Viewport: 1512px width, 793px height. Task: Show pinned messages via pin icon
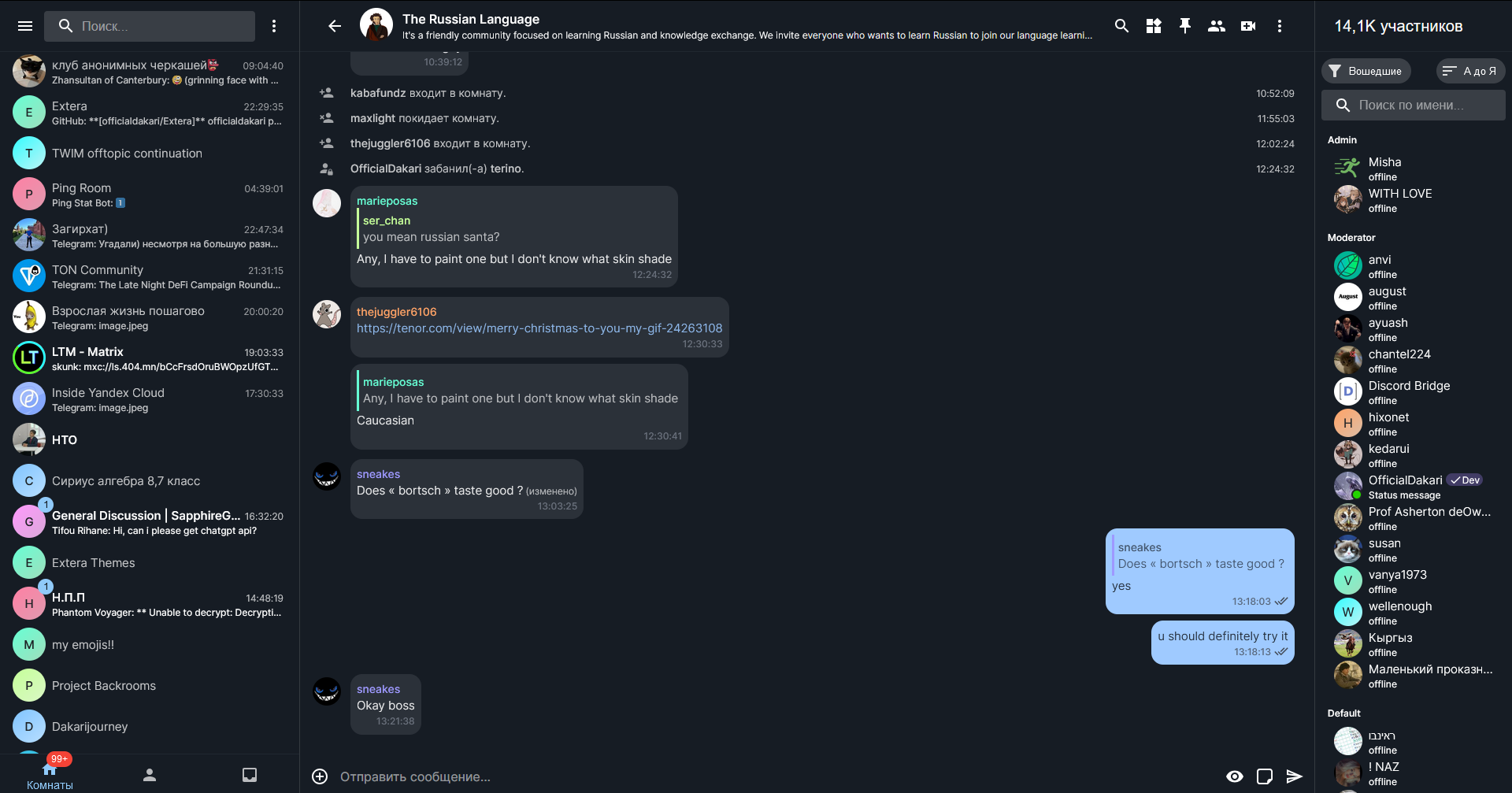1185,26
